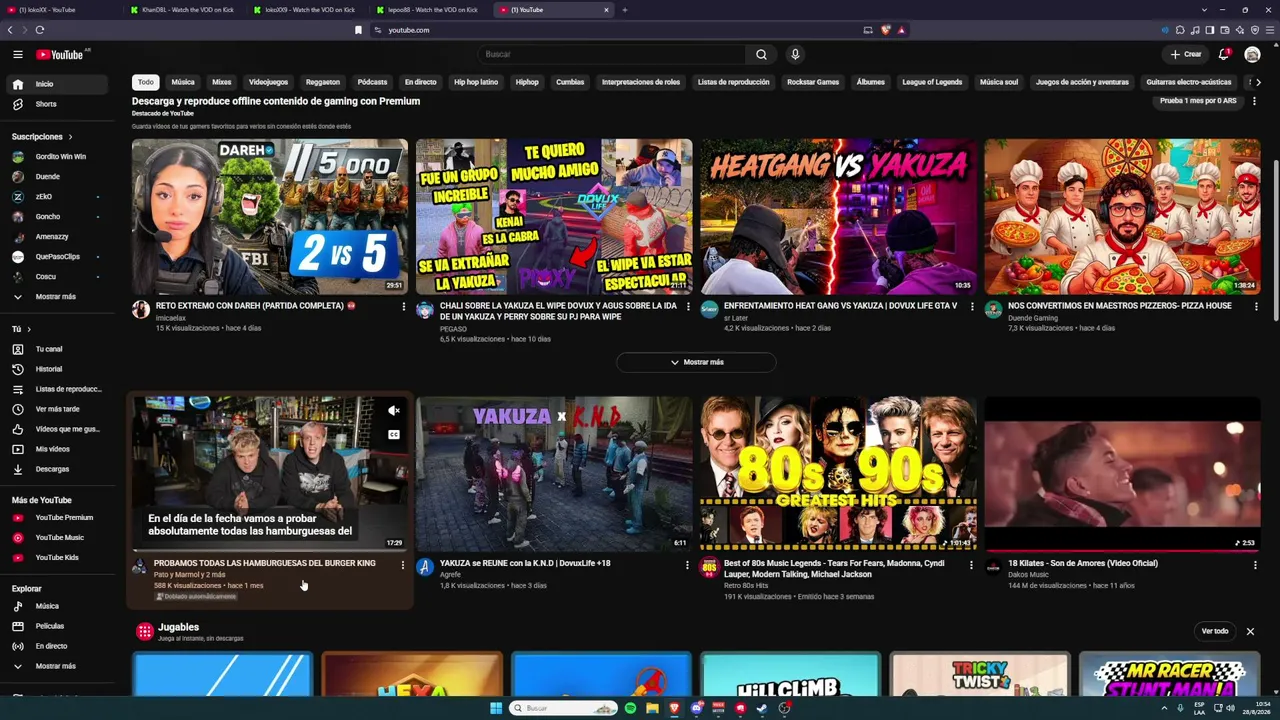Open the YouTube hamburger guide menu
This screenshot has height=720, width=1280.
(18, 54)
